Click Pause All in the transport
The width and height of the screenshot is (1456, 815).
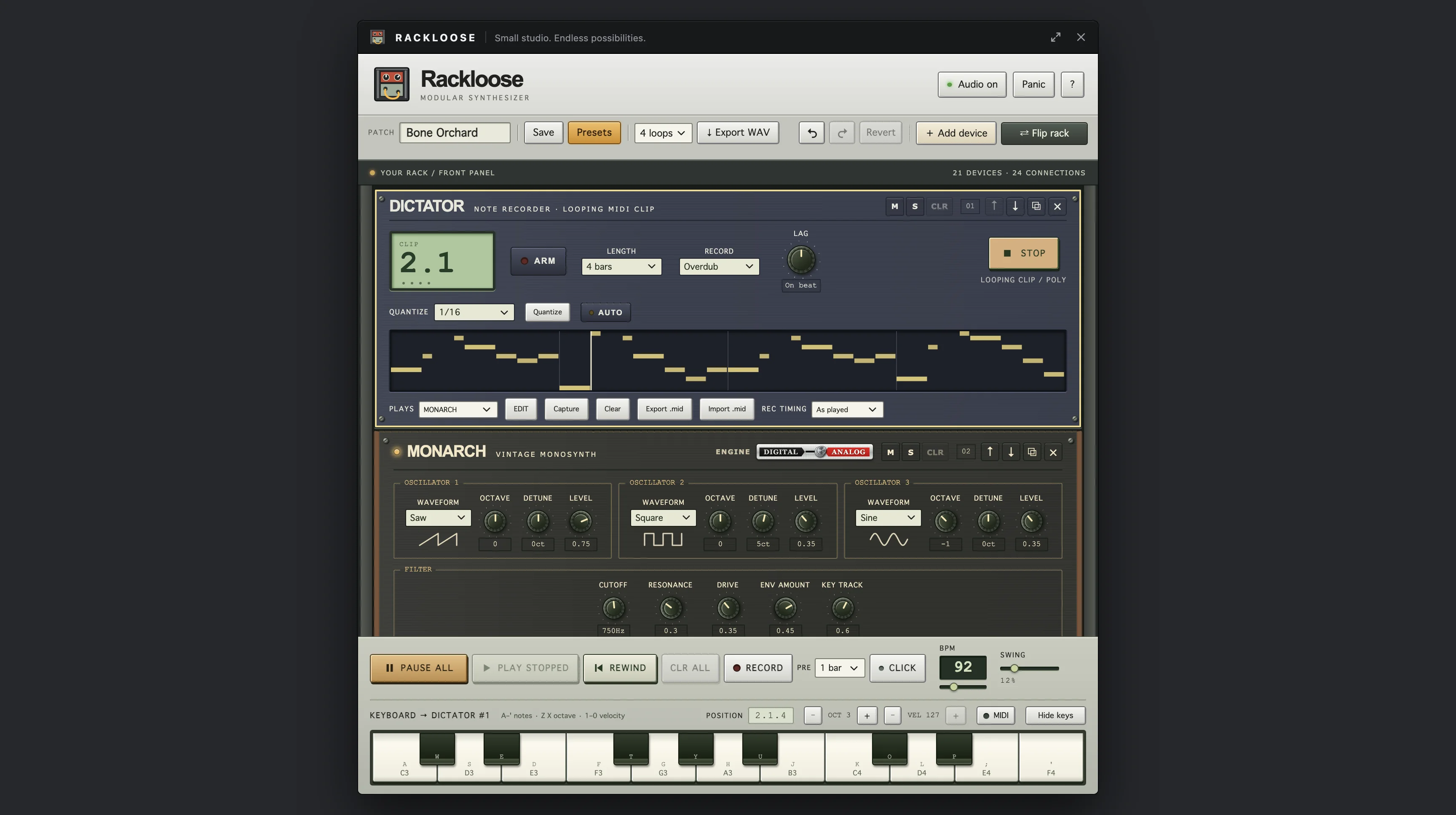[x=419, y=669]
